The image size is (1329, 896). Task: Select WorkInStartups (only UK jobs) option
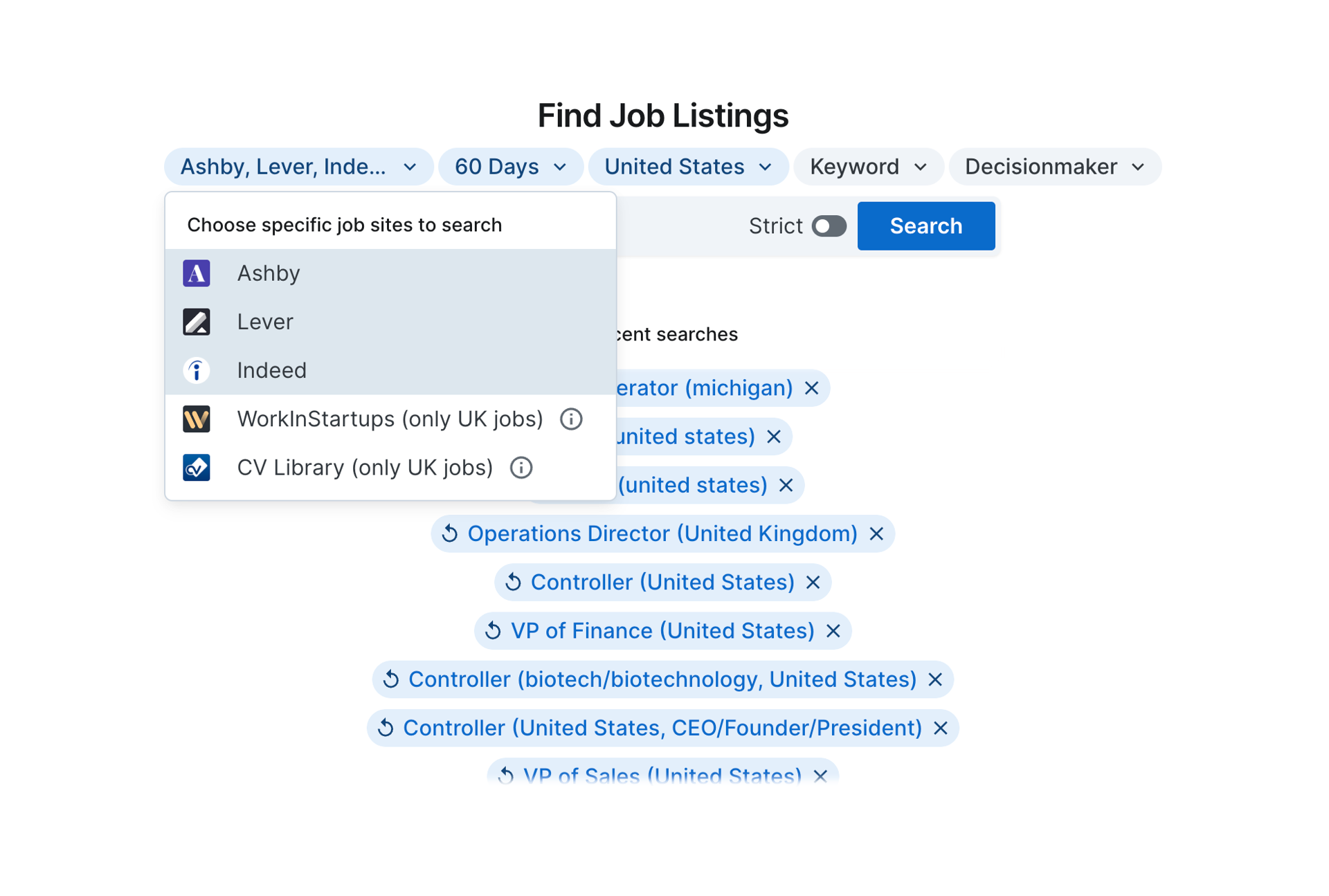[x=390, y=419]
